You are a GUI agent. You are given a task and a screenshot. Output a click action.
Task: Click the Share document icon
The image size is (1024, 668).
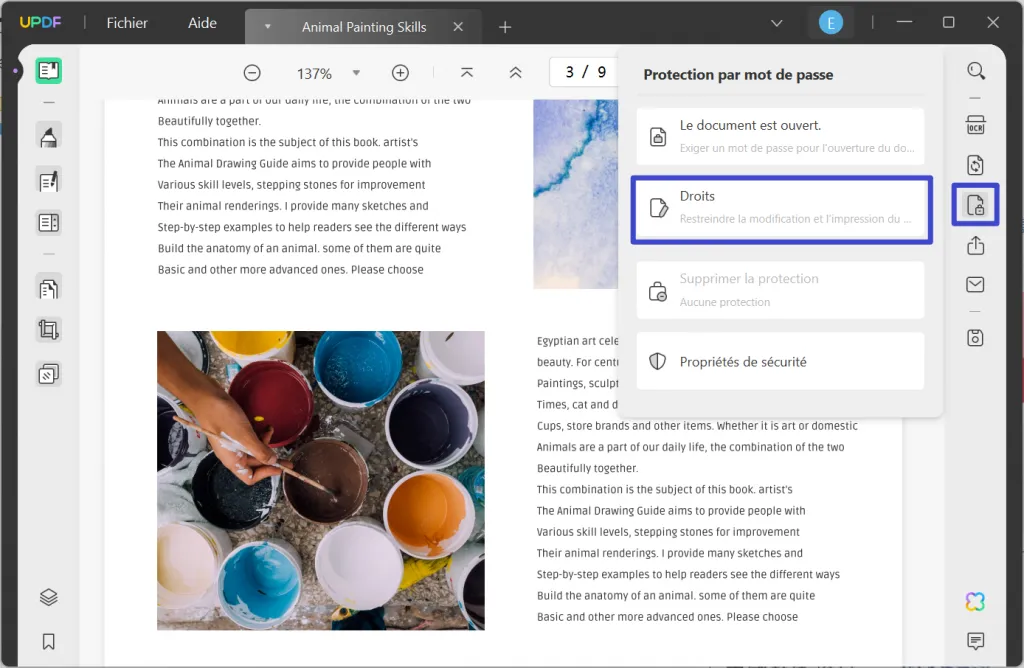[975, 244]
